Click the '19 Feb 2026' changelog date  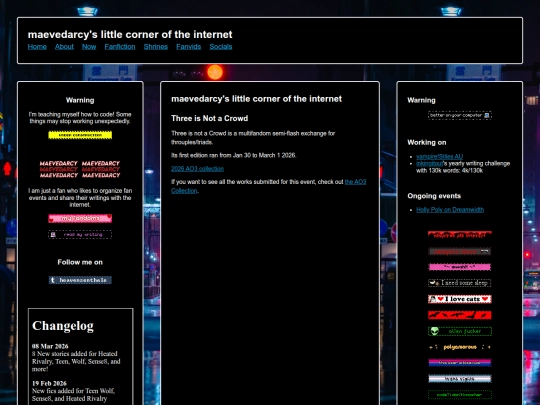[x=49, y=383]
